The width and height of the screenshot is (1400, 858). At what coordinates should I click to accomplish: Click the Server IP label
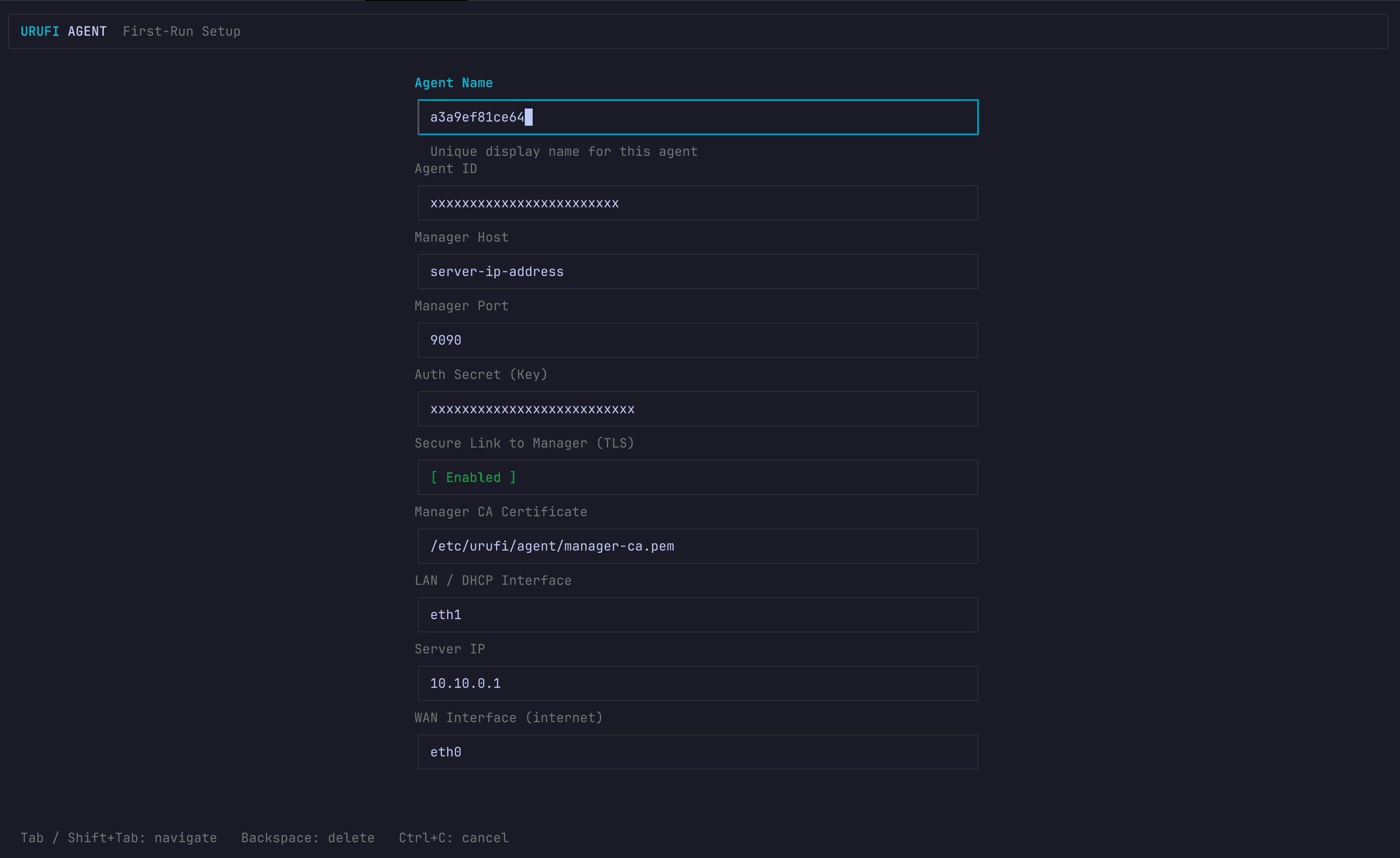pos(449,649)
